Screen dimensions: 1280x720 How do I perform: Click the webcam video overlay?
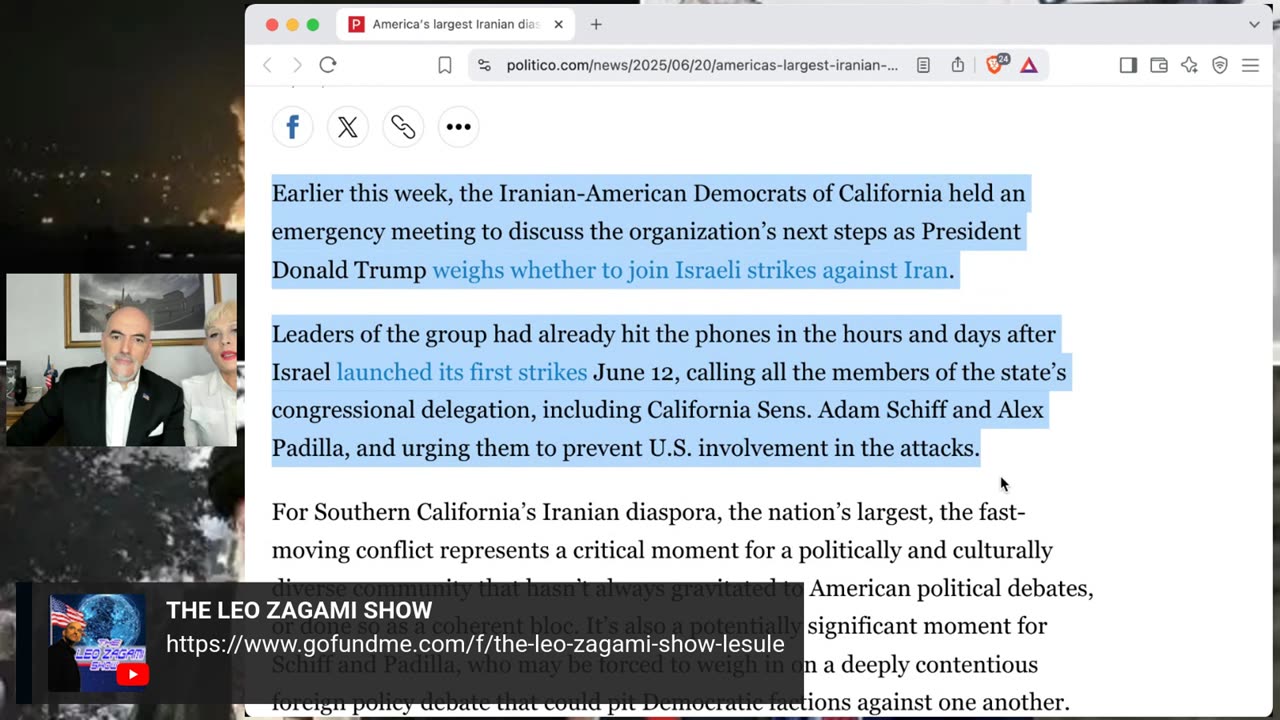[x=122, y=360]
